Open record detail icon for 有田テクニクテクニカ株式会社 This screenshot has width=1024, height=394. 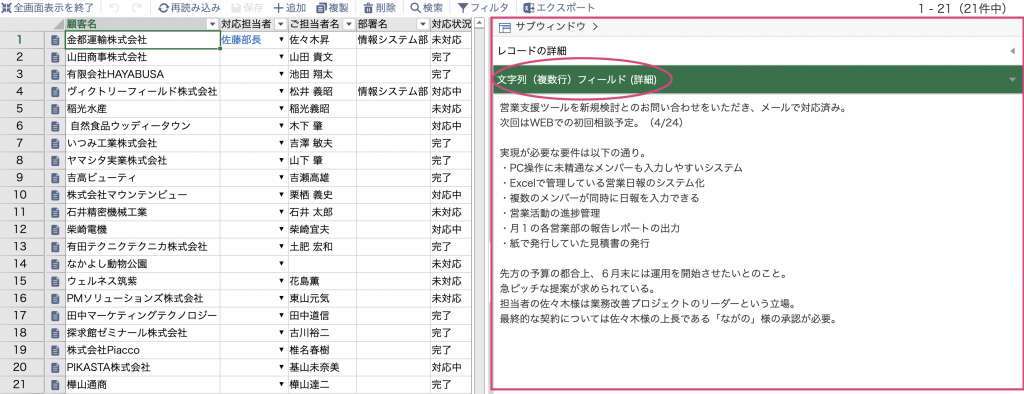point(56,246)
